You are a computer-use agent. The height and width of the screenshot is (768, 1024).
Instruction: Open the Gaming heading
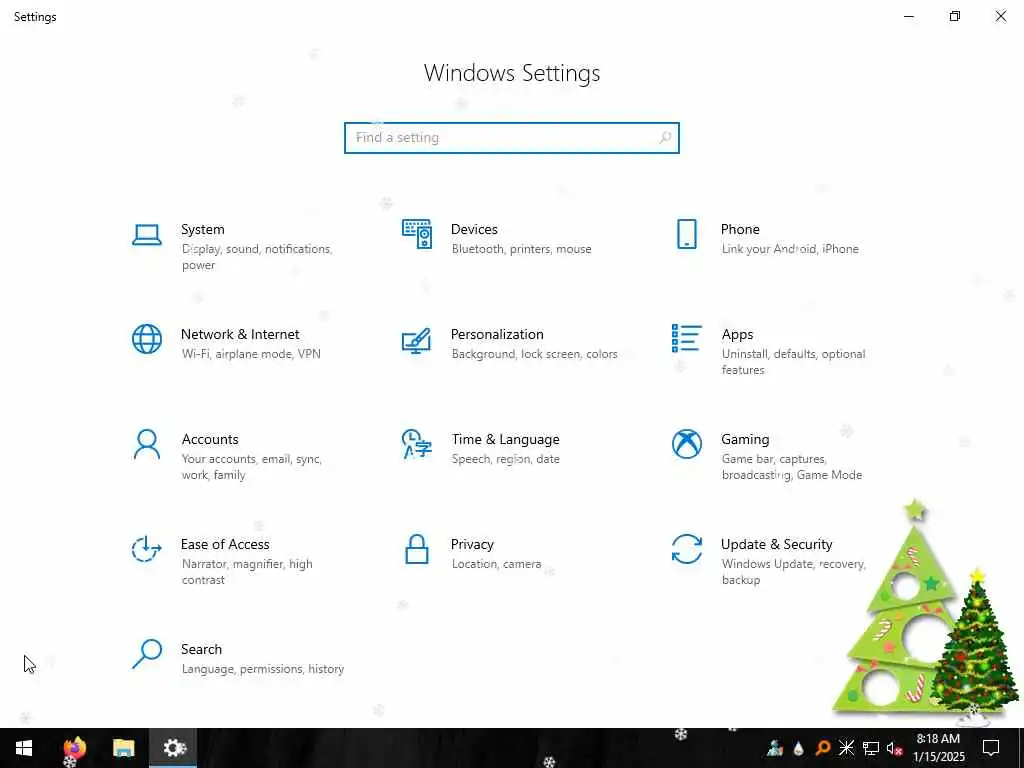pyautogui.click(x=745, y=440)
